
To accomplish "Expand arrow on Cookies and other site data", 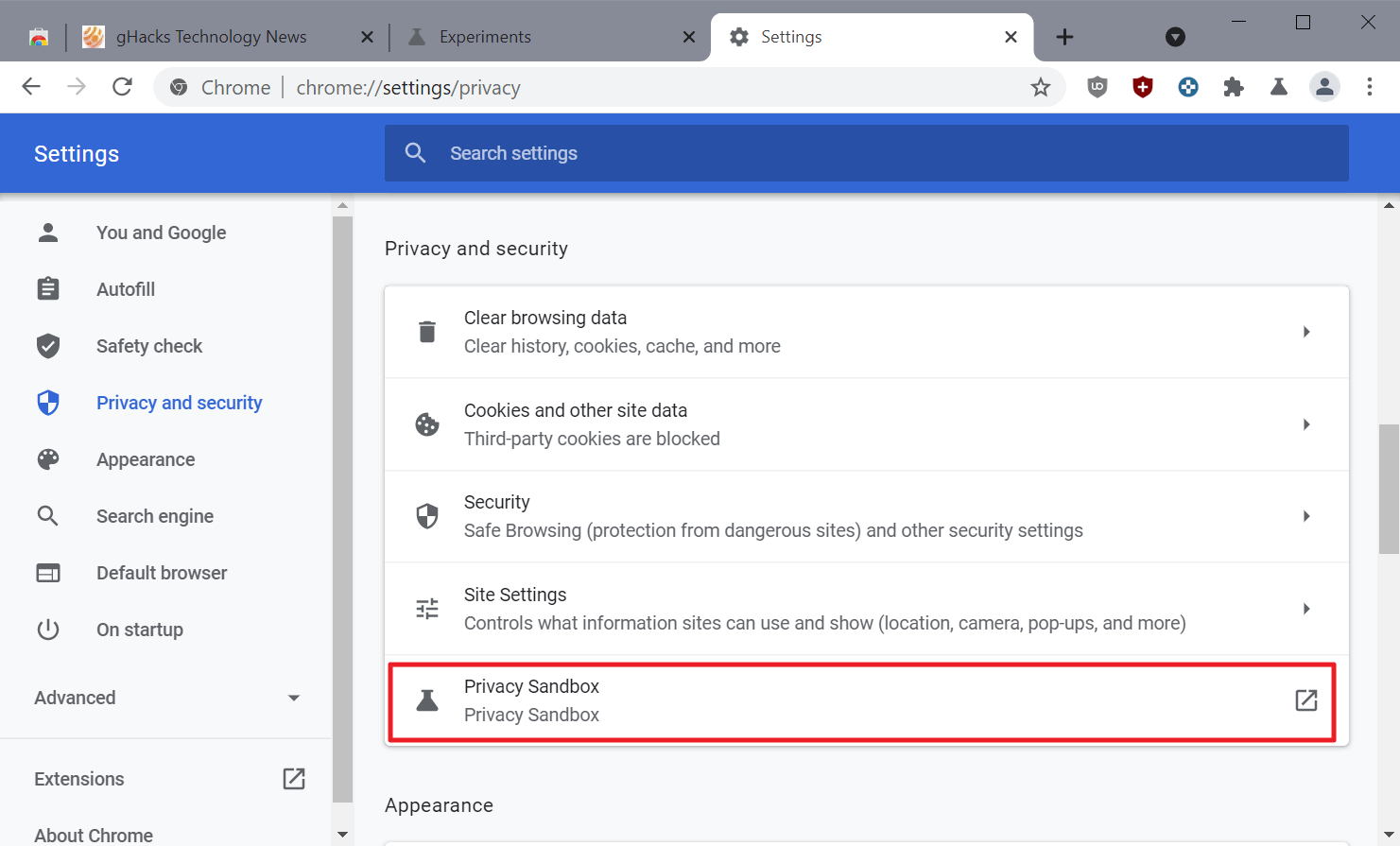I will point(1306,424).
